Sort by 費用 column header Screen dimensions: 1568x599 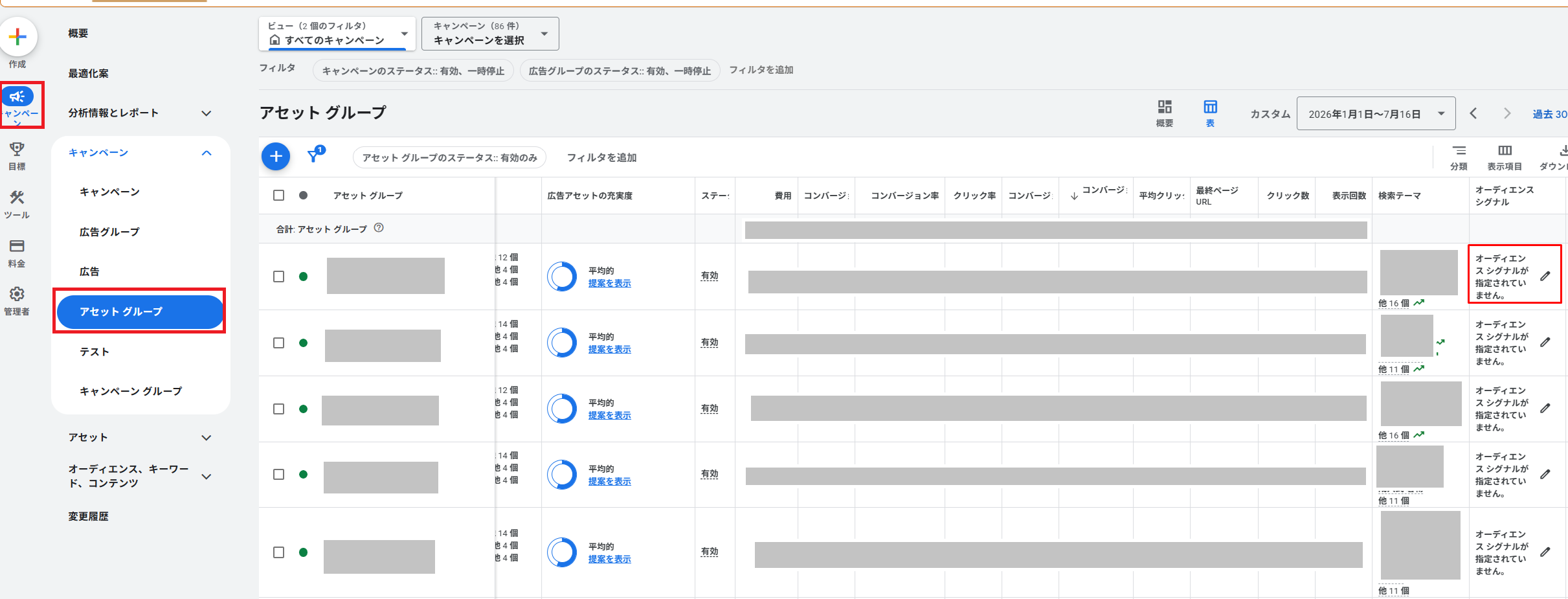(783, 196)
